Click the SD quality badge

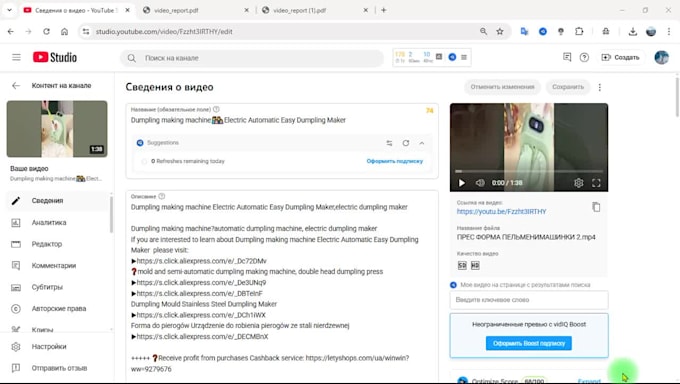click(462, 265)
